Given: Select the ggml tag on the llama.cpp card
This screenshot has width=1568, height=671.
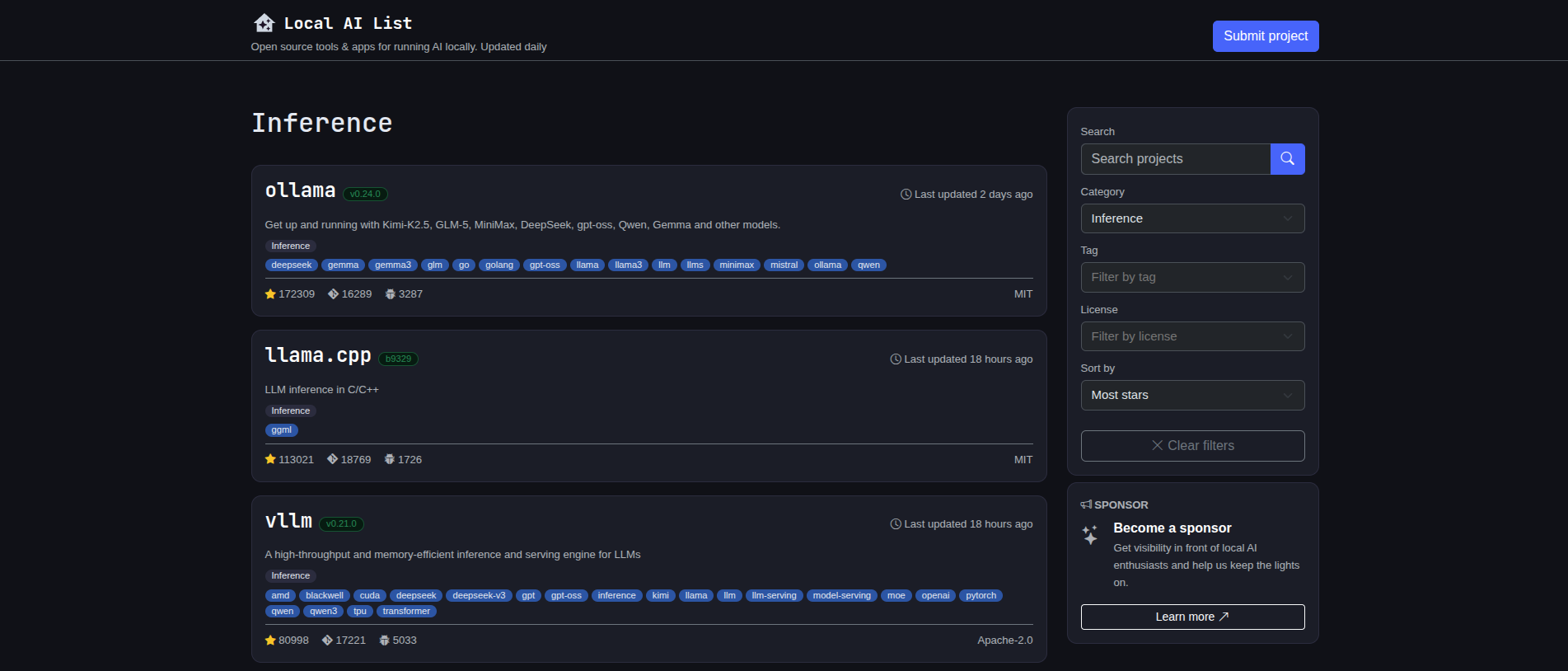Looking at the screenshot, I should pos(282,430).
